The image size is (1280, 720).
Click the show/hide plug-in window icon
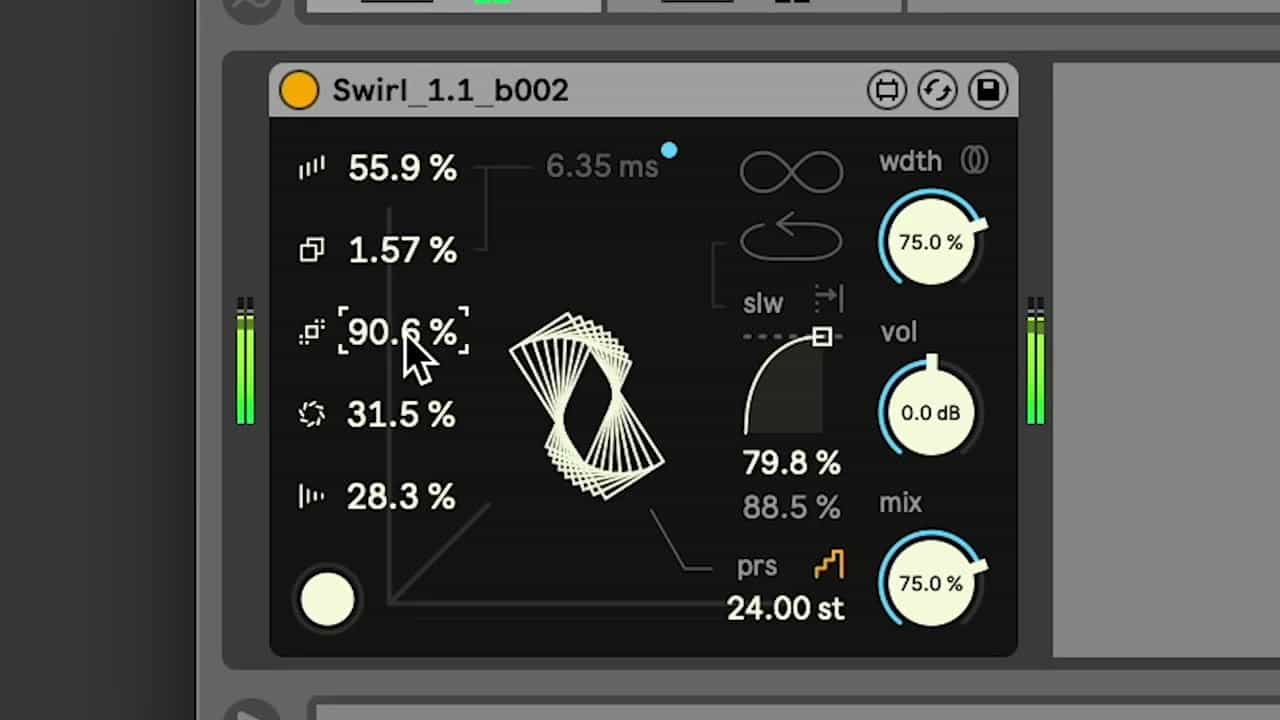[x=886, y=91]
